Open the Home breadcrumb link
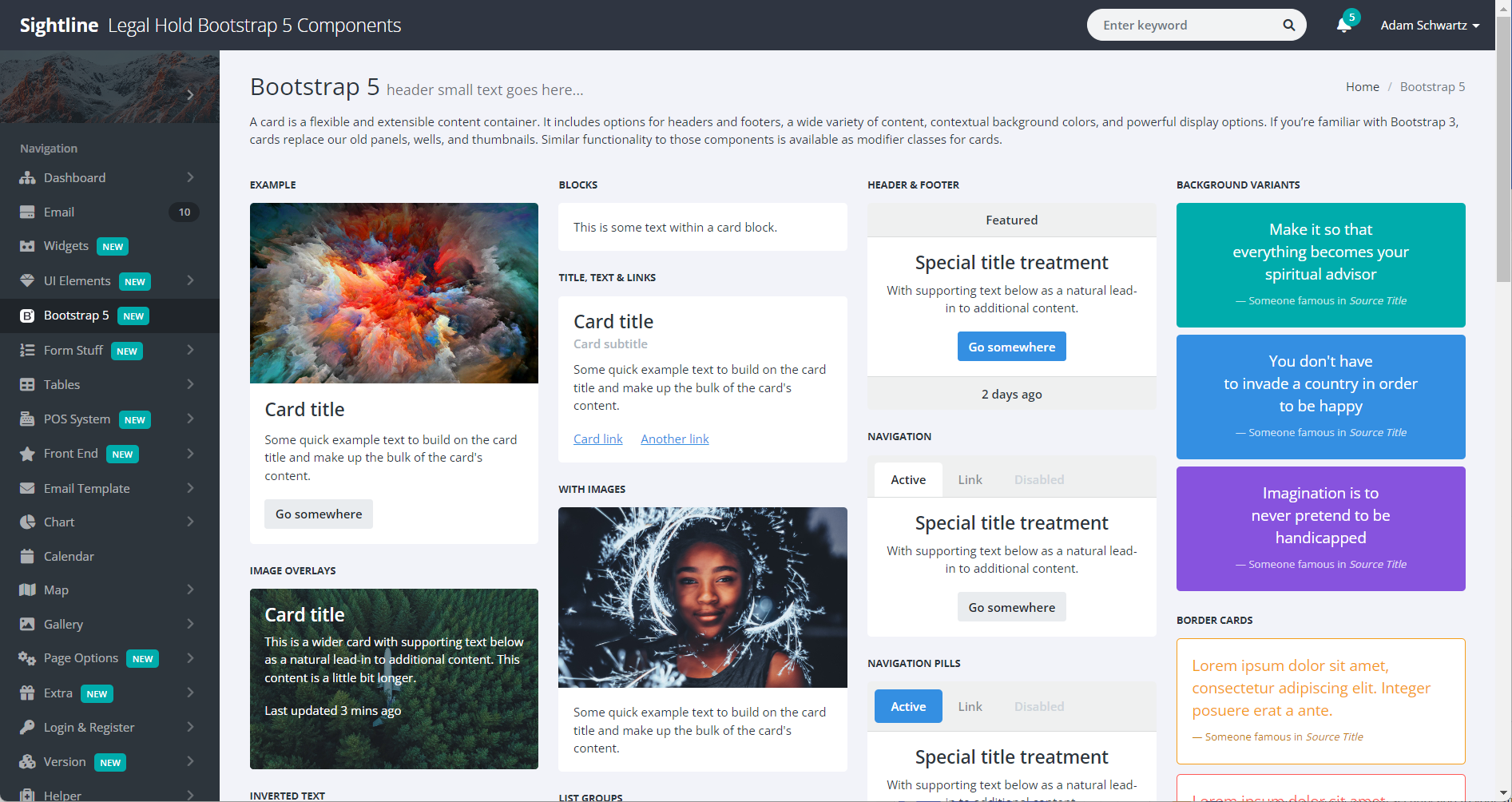Screen dimensions: 1512x802 tap(1362, 87)
